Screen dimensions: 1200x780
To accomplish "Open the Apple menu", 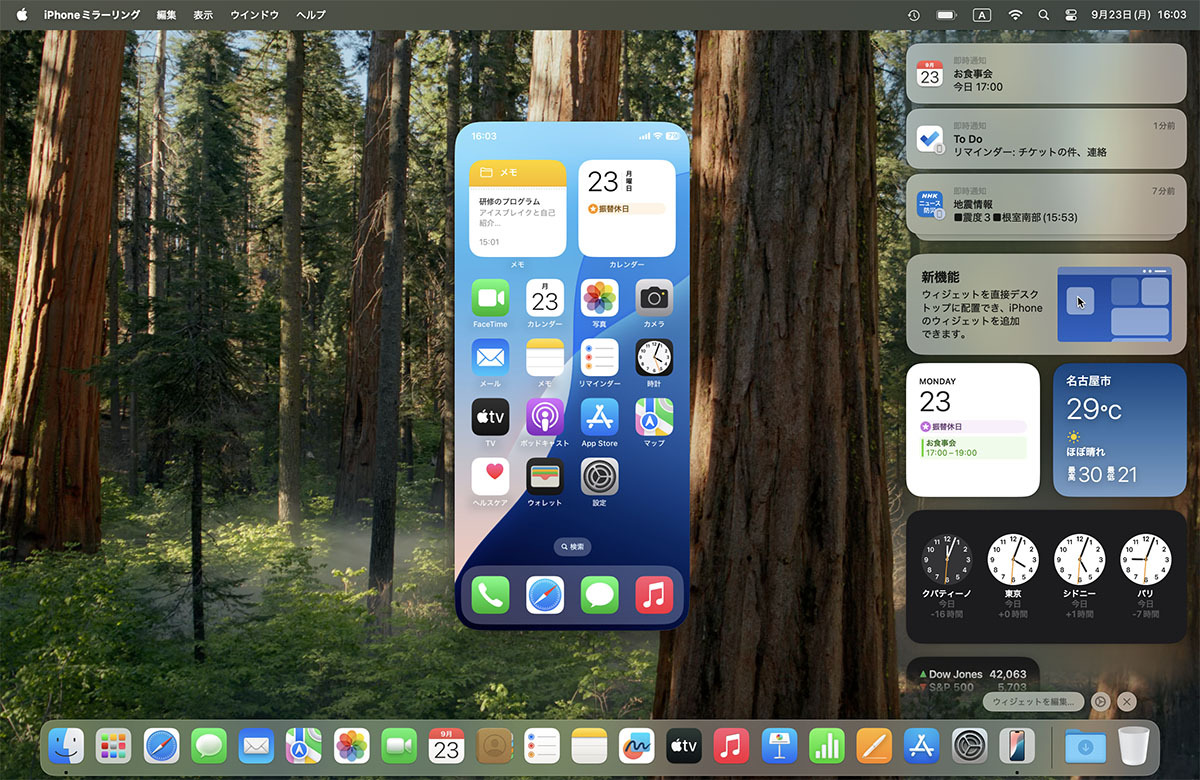I will [x=22, y=15].
